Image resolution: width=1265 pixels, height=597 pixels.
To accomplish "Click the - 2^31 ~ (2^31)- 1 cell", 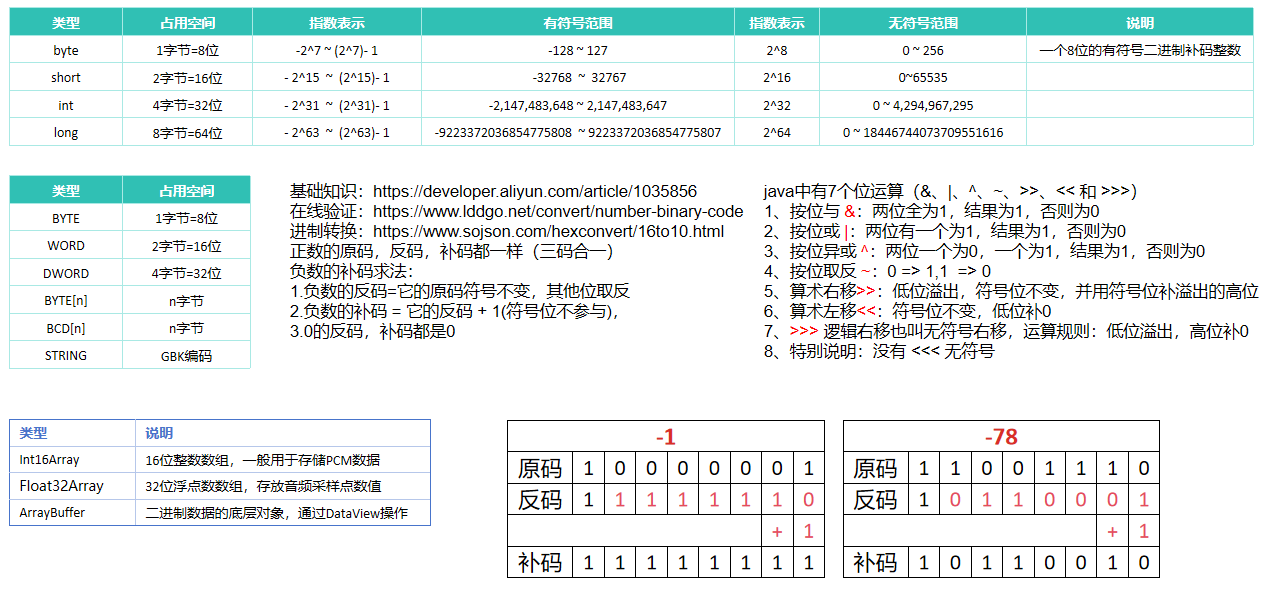I will [337, 105].
